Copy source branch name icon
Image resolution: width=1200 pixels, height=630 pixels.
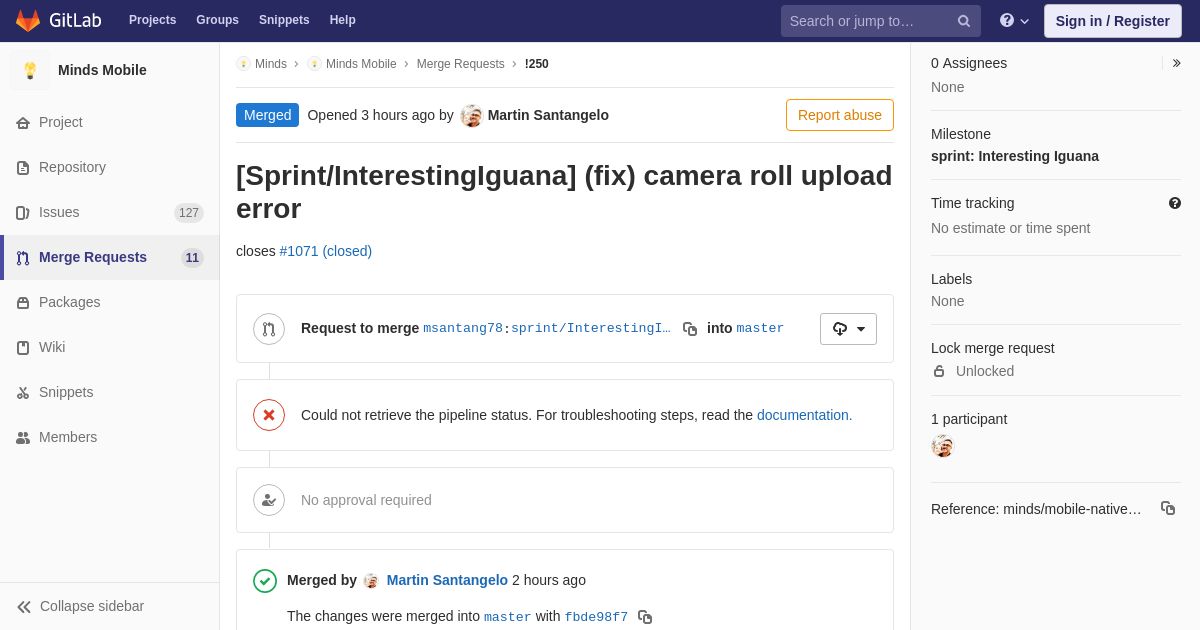[690, 329]
